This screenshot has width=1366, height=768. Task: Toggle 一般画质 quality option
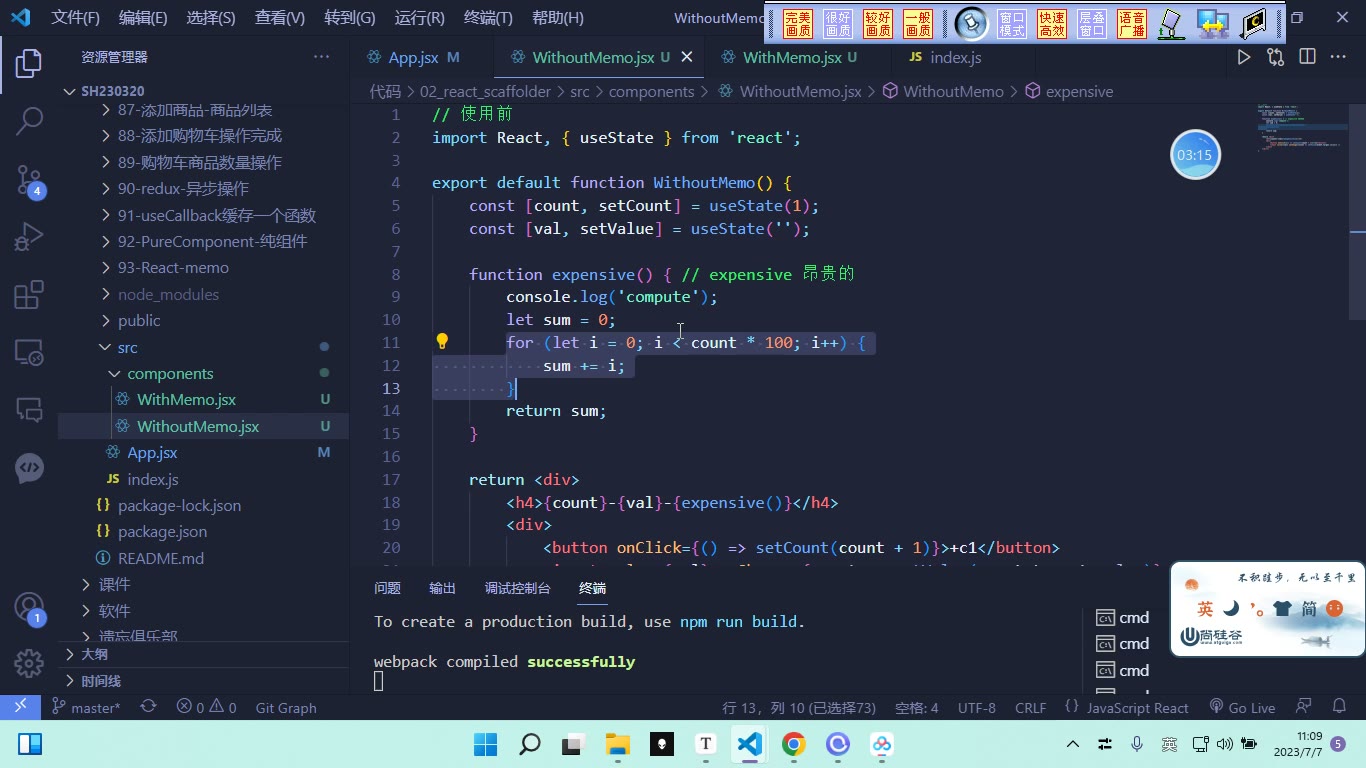coord(918,24)
